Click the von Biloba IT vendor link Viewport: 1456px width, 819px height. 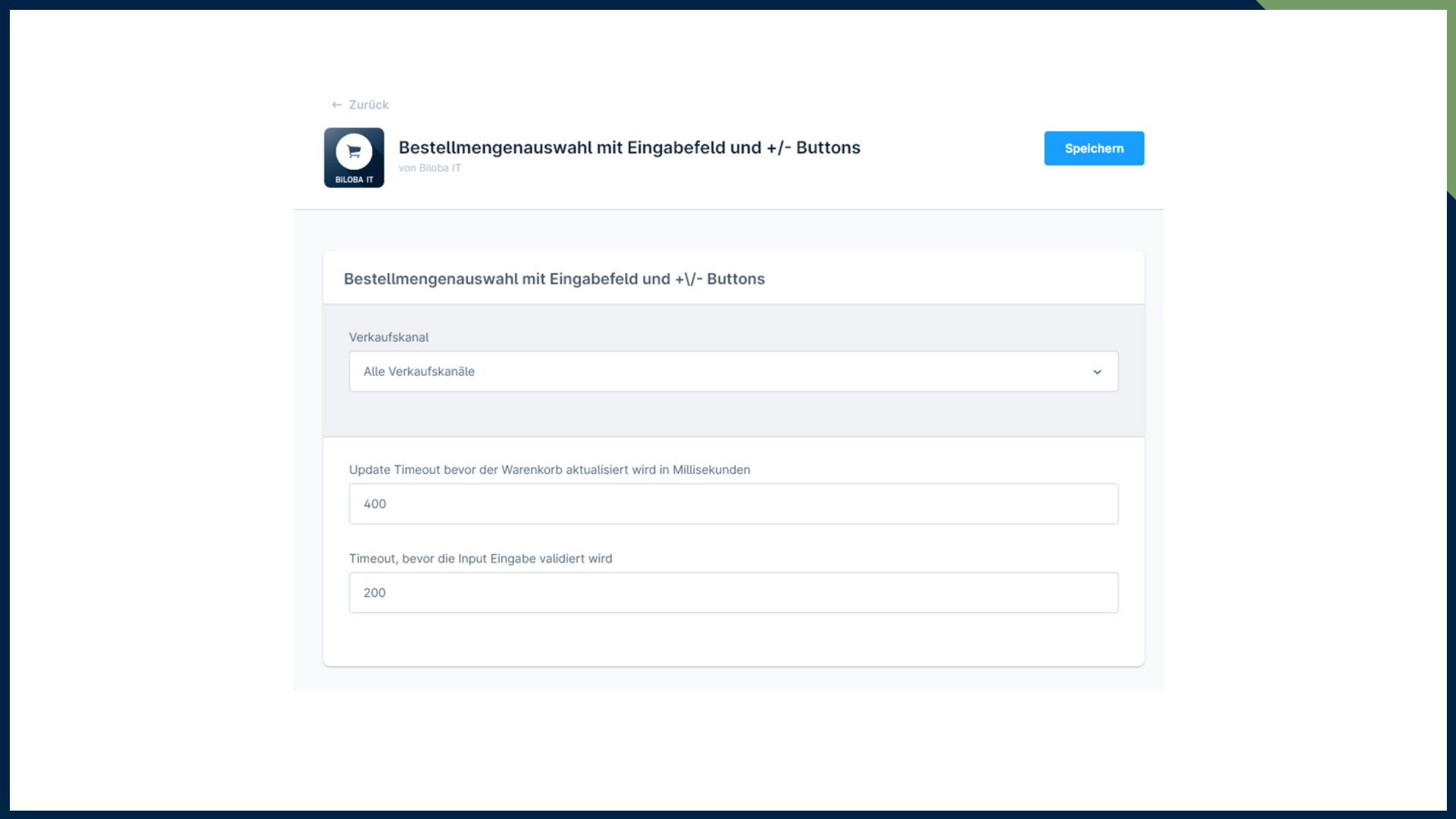point(430,168)
